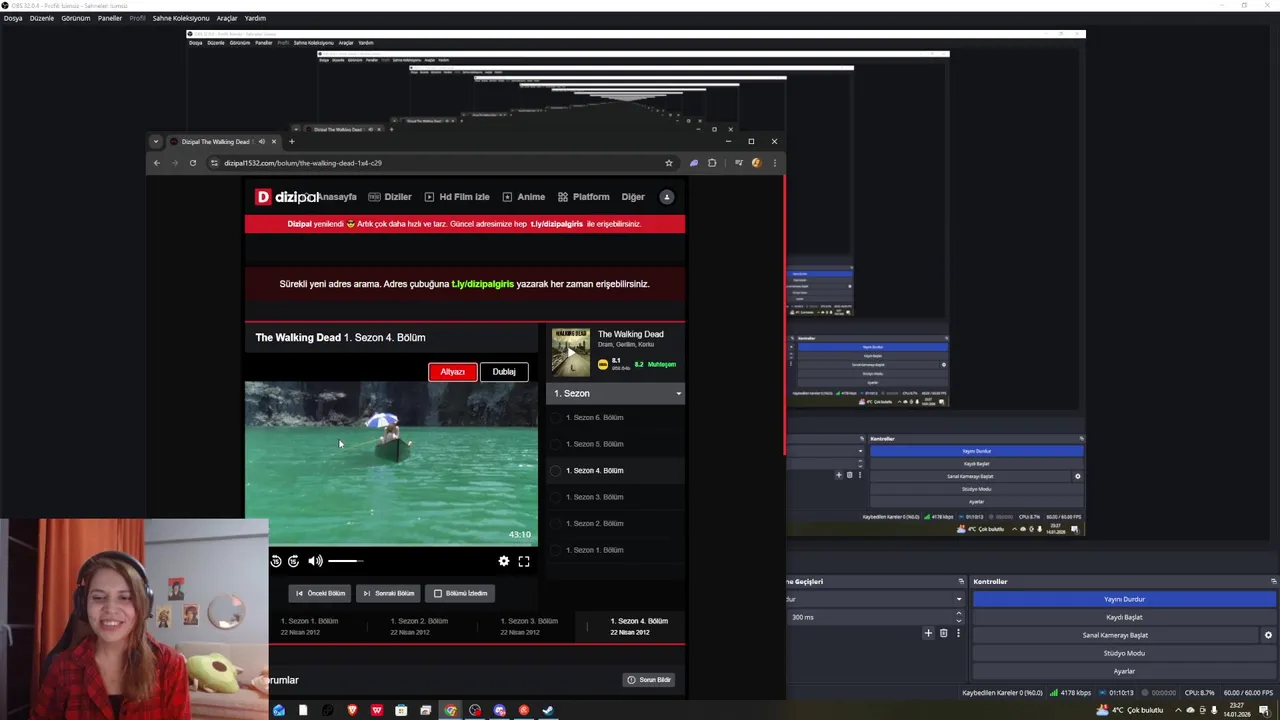Viewport: 1280px width, 720px height.
Task: Click the Chrome taskbar icon
Action: coord(451,711)
